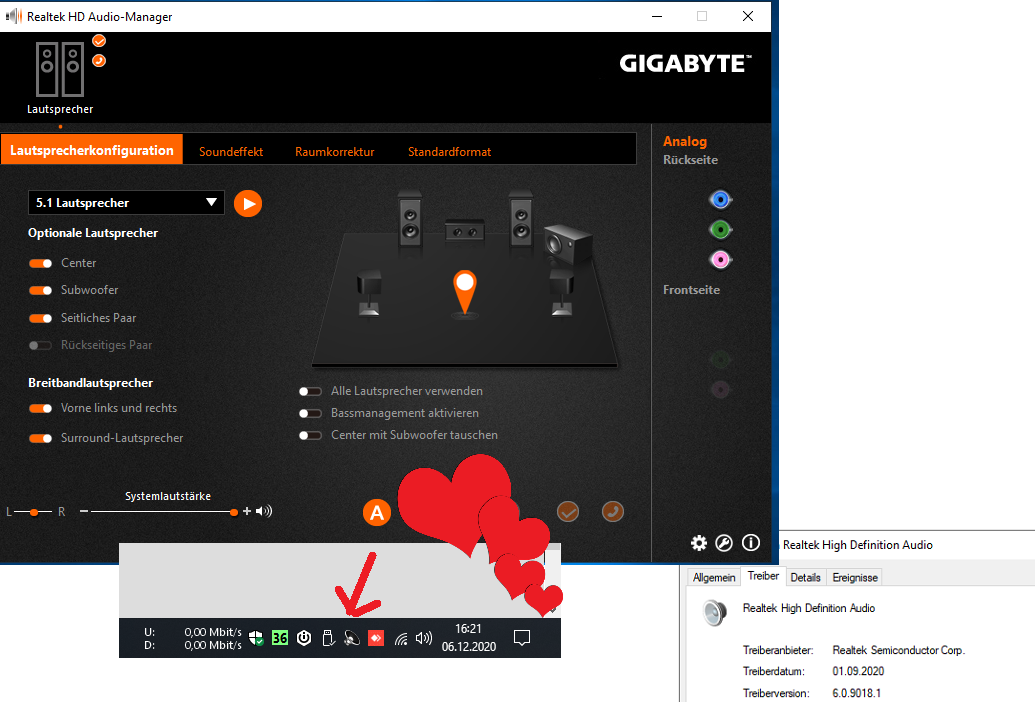Toggle the Seitliches Paar switch
Viewport: 1035px width, 720px height.
40,318
